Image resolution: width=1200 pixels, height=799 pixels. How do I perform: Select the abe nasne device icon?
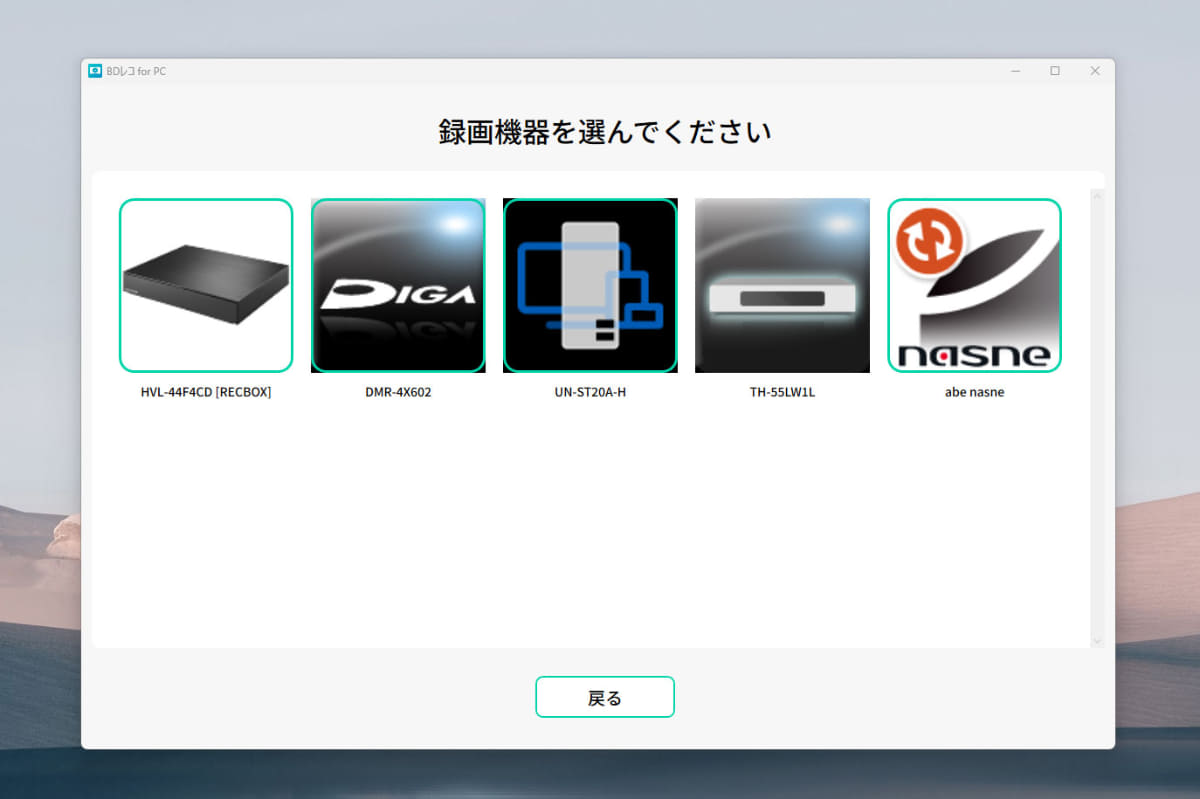974,286
